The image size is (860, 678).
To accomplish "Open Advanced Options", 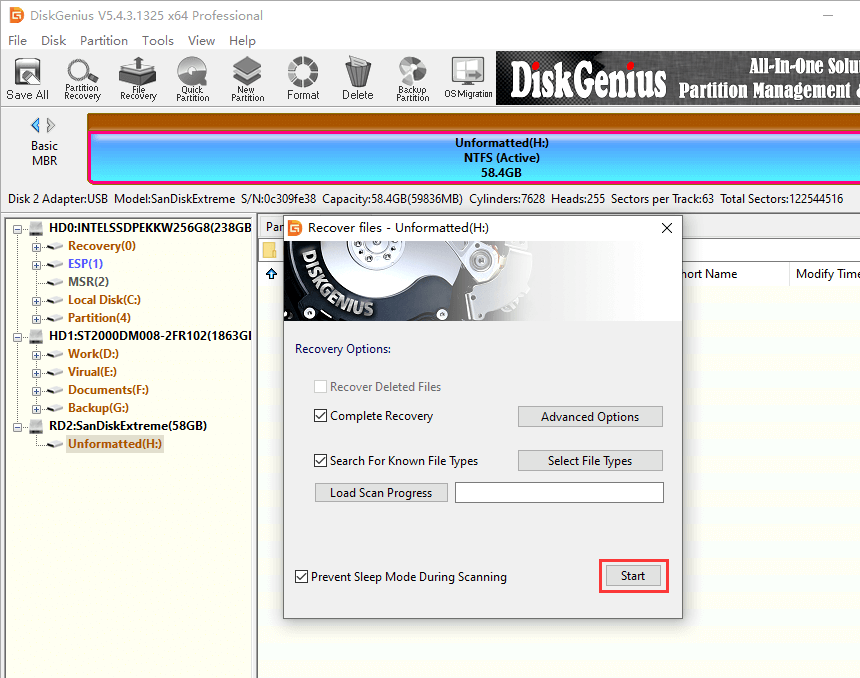I will pos(590,417).
